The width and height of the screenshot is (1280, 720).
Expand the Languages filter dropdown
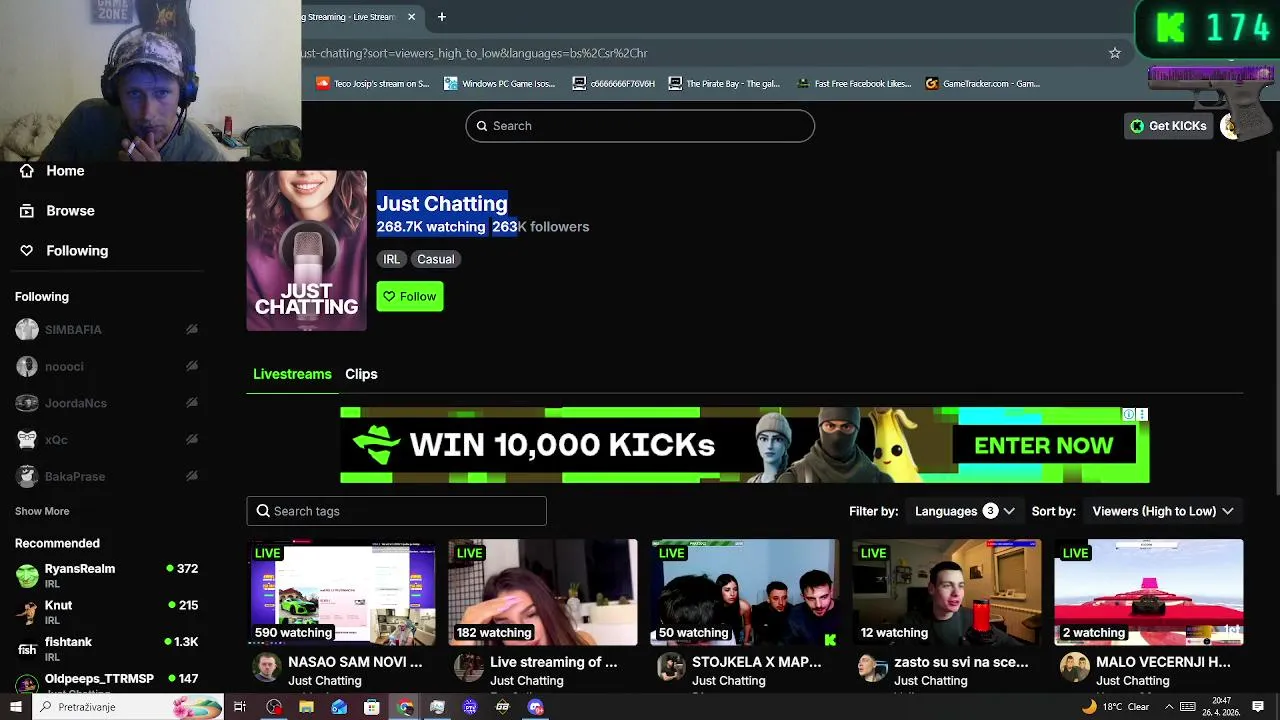[x=965, y=511]
